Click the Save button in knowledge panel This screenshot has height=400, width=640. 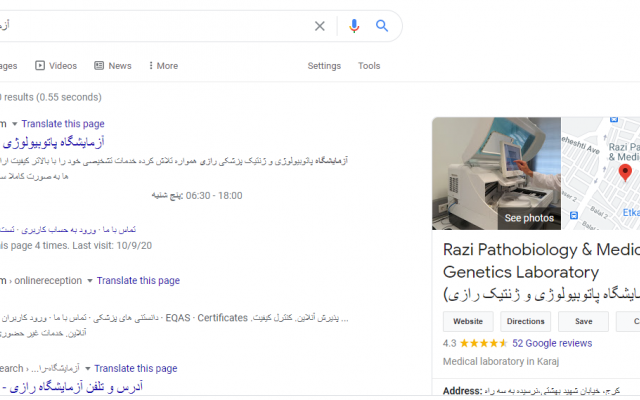tap(583, 322)
